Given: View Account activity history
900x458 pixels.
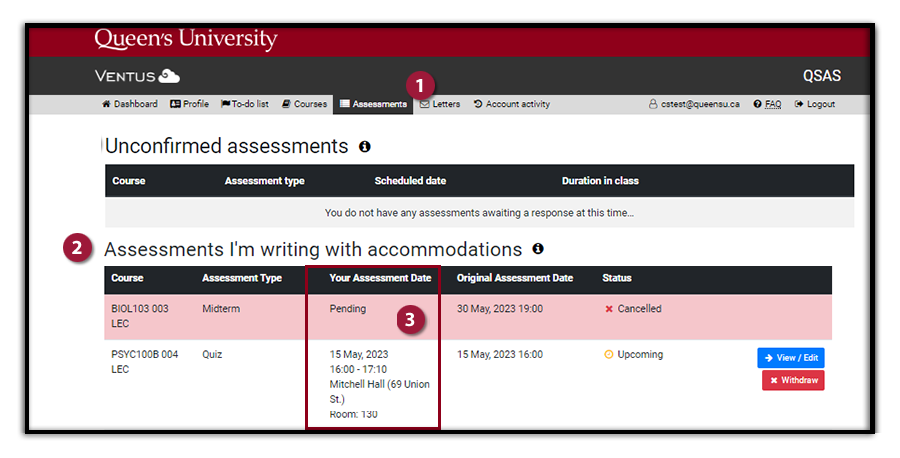Looking at the screenshot, I should [x=512, y=104].
